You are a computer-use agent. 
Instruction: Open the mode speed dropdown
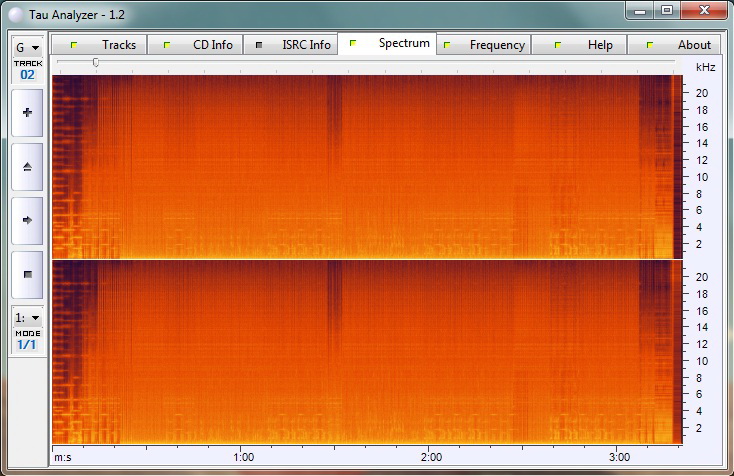[x=28, y=318]
